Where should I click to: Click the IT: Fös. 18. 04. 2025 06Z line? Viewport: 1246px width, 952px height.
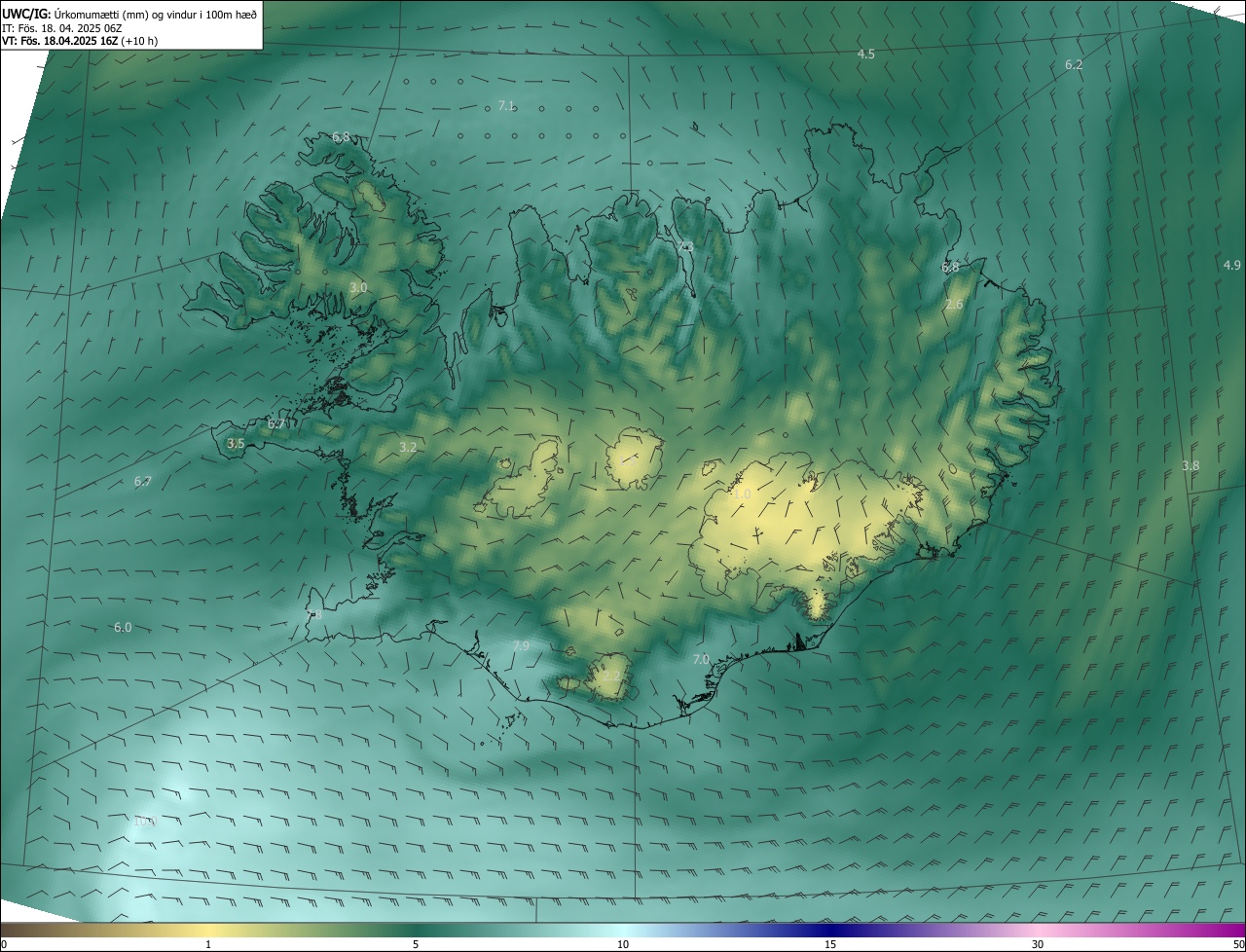coord(61,28)
